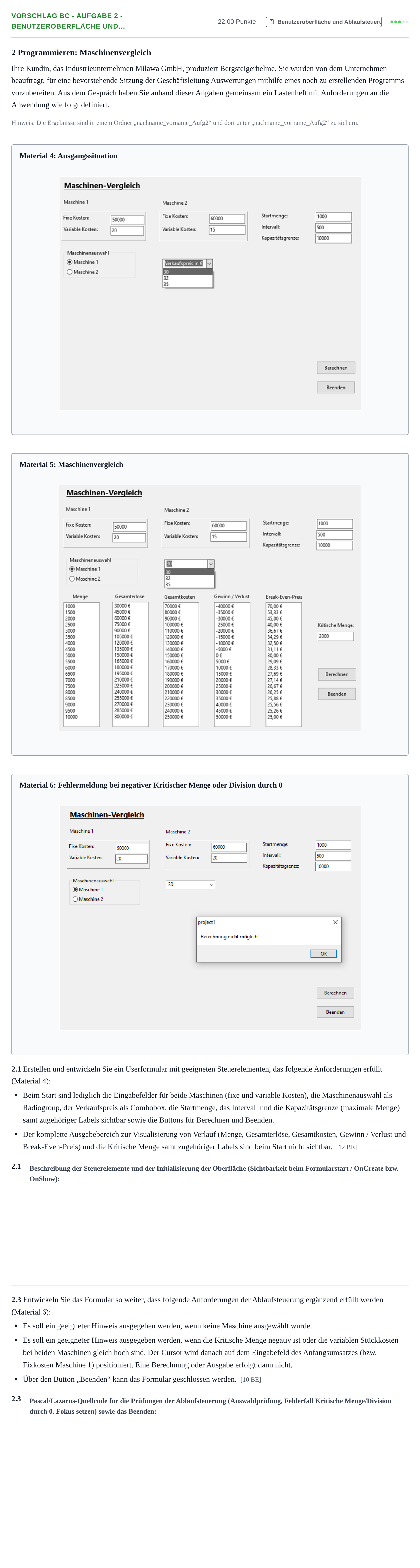The height and width of the screenshot is (1568, 420).
Task: Choose 35 in Material 4 price dropdown list
Action: (x=187, y=284)
